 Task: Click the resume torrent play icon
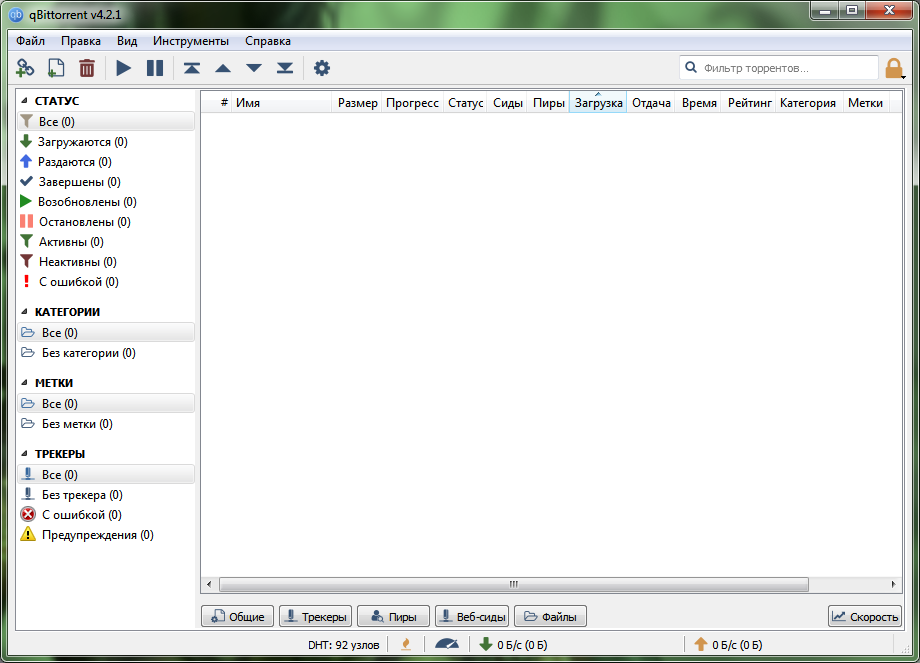point(122,68)
